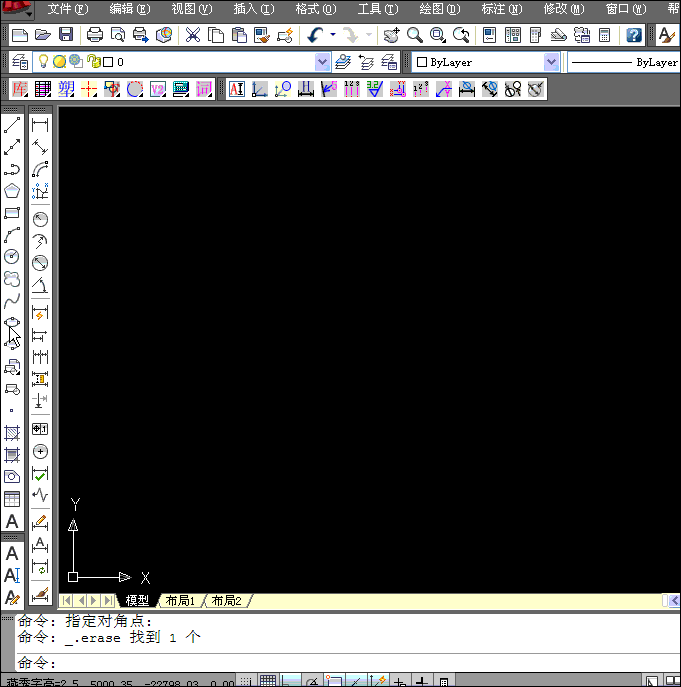Select the 模型 tab
The image size is (681, 687).
[x=137, y=600]
